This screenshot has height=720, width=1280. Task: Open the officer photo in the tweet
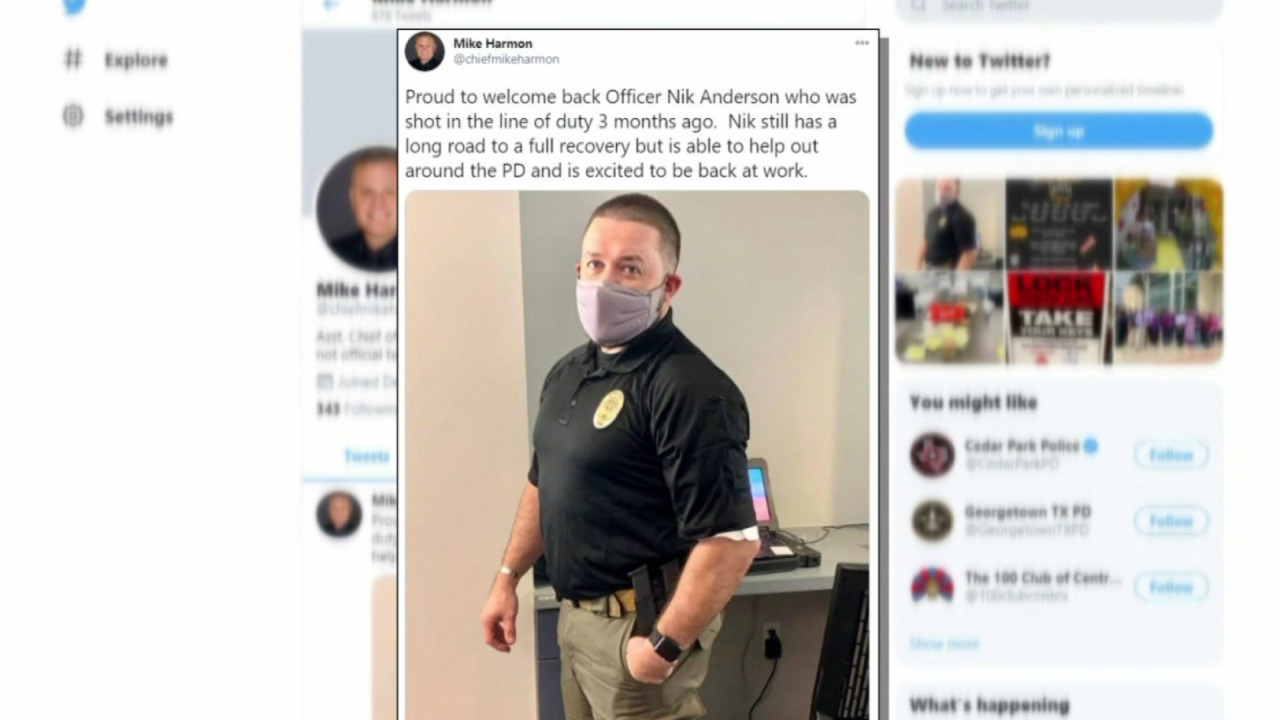tap(637, 455)
